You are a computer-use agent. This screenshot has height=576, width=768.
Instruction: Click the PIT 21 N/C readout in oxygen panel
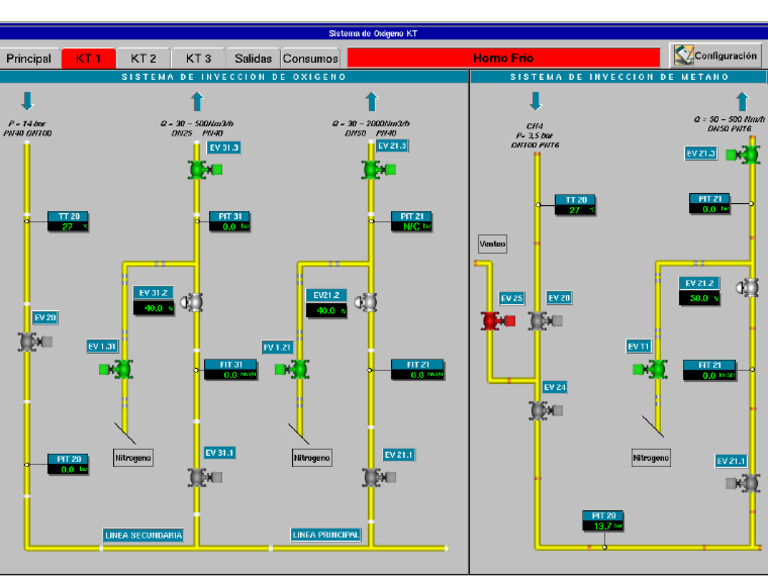(x=411, y=221)
